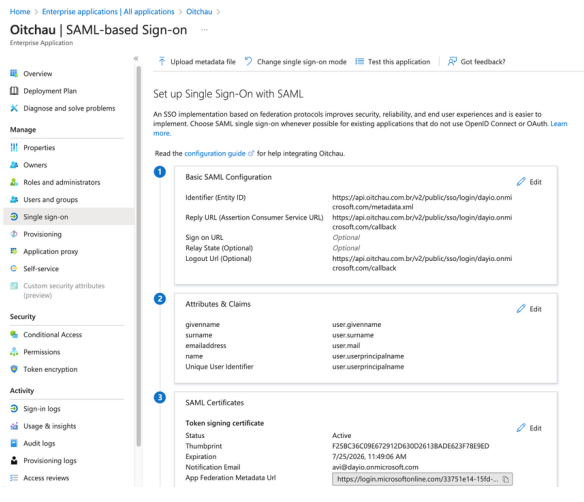Click the Got feedback person icon

(452, 61)
